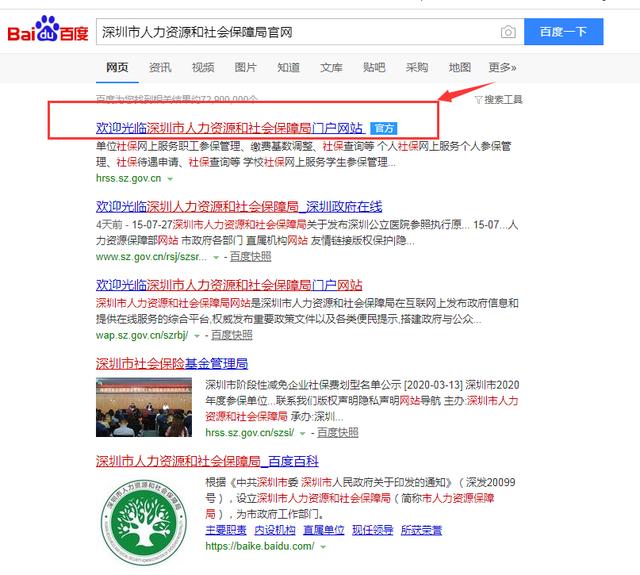Open 深圳市人力资源和社会保障局_百度百科 result

[207, 461]
